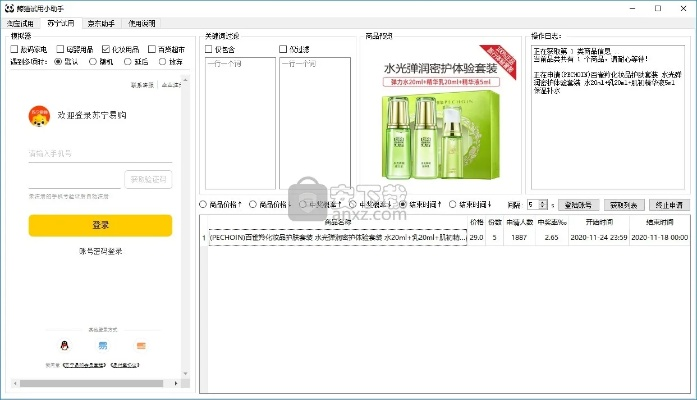Open the 账号密码登录 link
Viewport: 697px width, 400px height.
click(x=100, y=252)
